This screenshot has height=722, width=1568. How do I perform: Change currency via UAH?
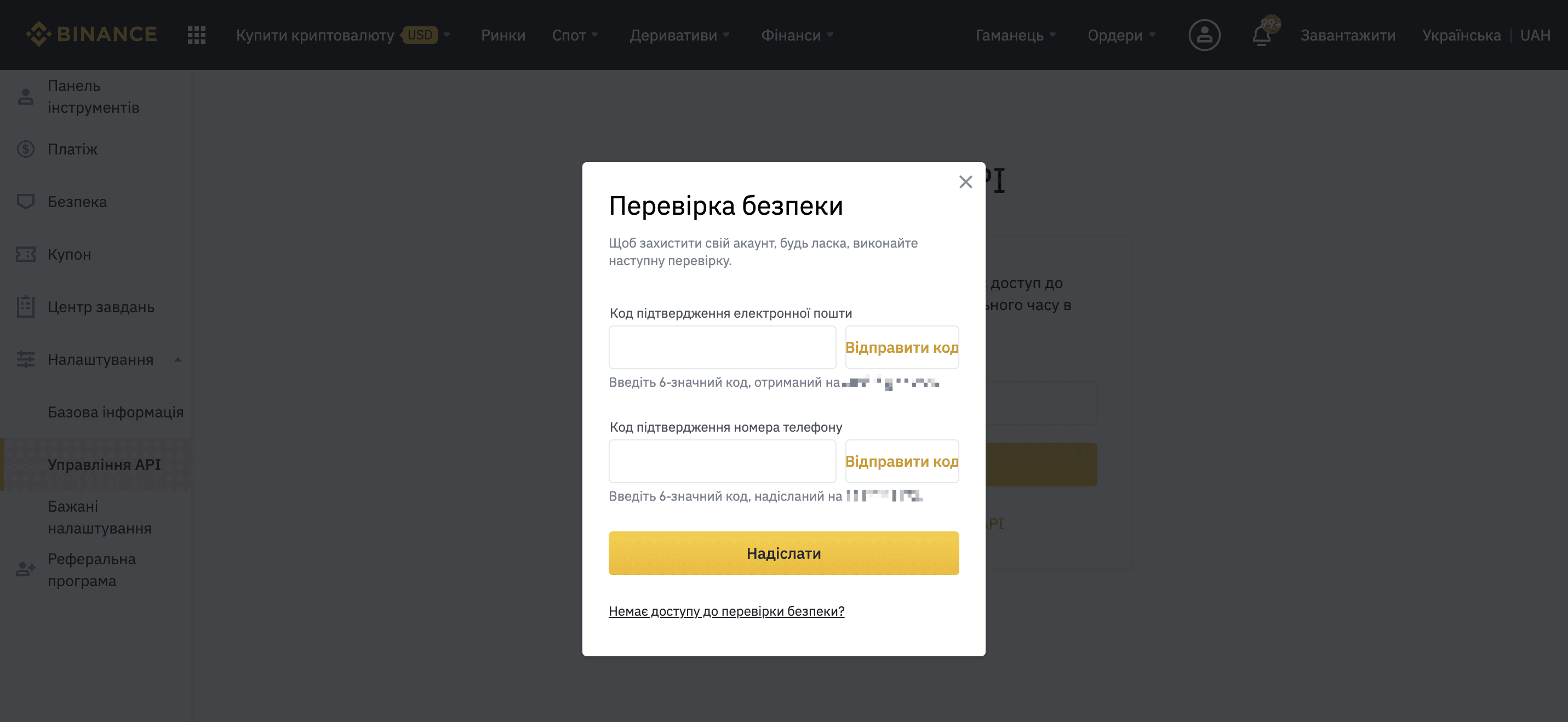tap(1535, 35)
